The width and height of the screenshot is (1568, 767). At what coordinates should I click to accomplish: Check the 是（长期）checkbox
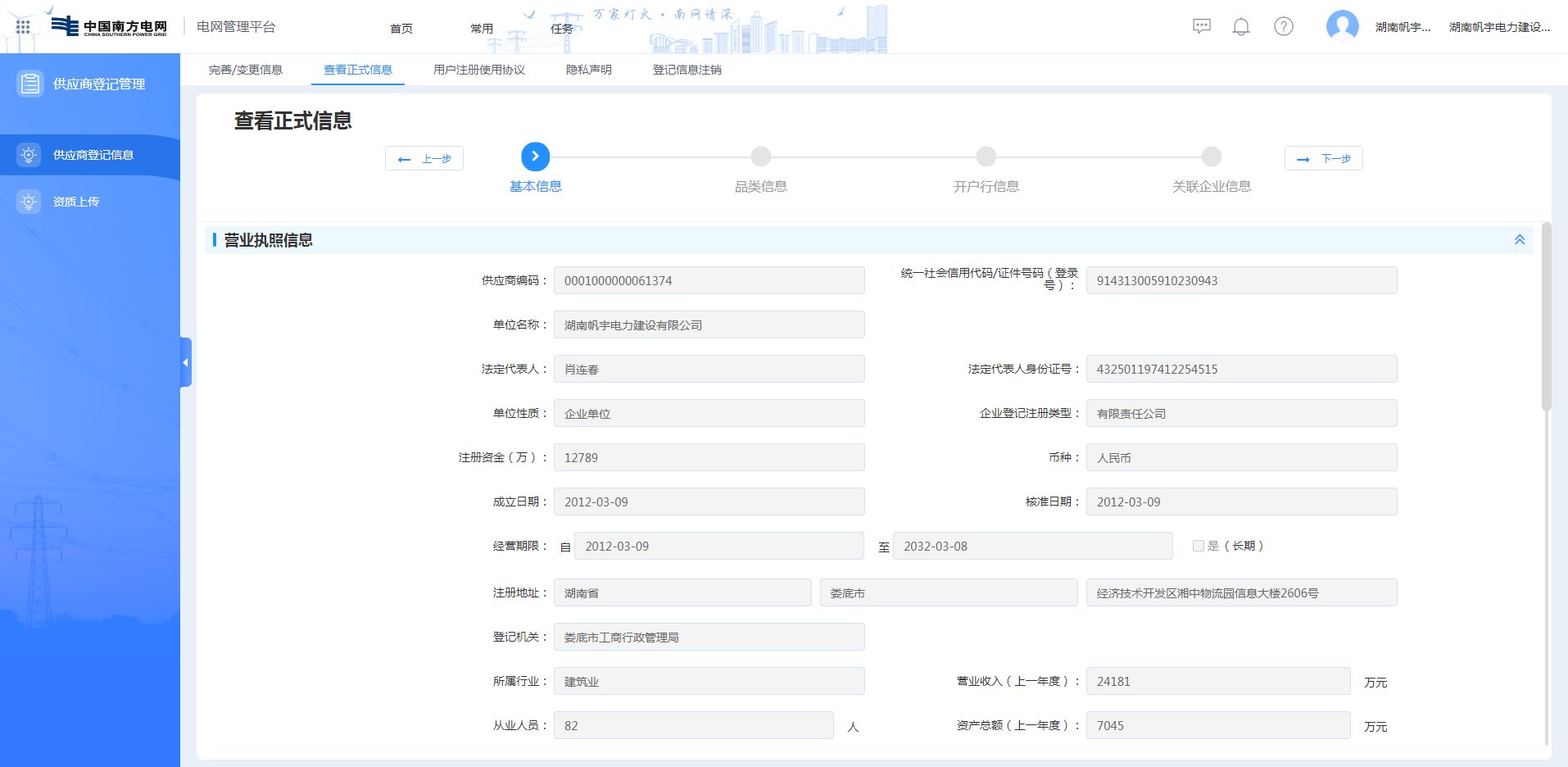[1198, 546]
